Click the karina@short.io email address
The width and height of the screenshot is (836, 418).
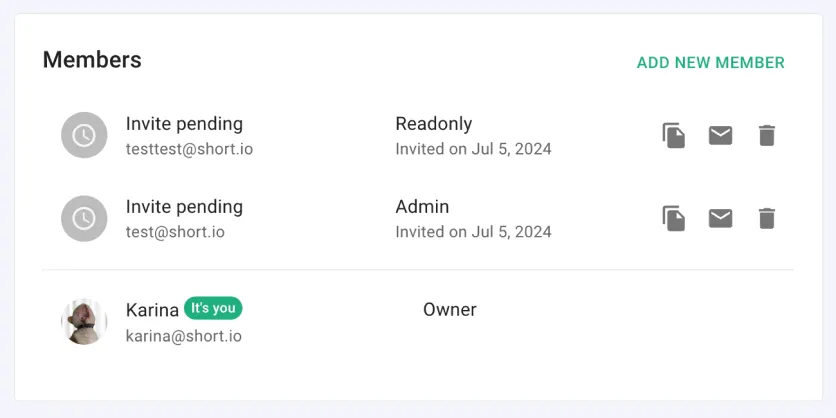pyautogui.click(x=183, y=336)
